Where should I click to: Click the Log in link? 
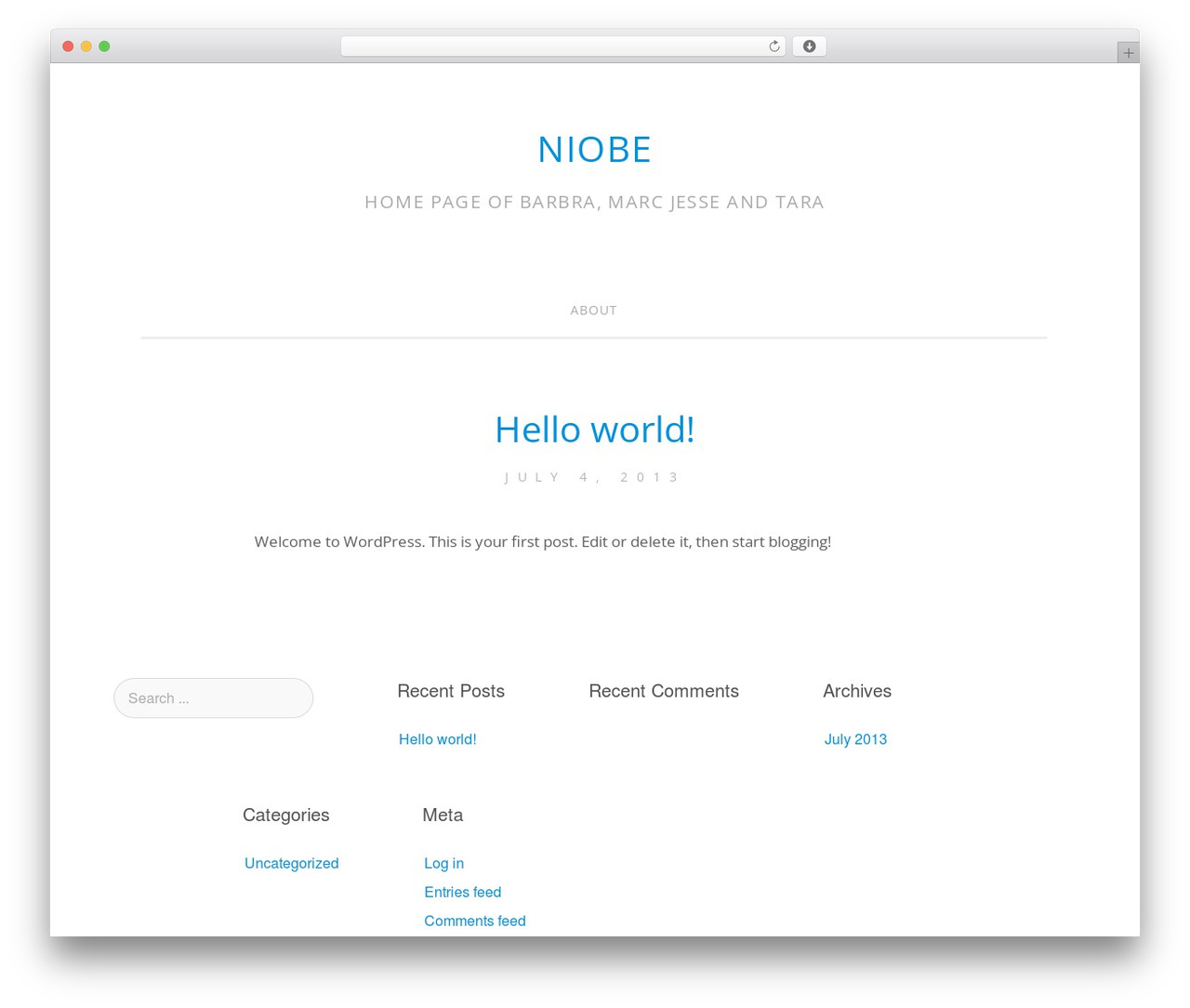[x=443, y=863]
